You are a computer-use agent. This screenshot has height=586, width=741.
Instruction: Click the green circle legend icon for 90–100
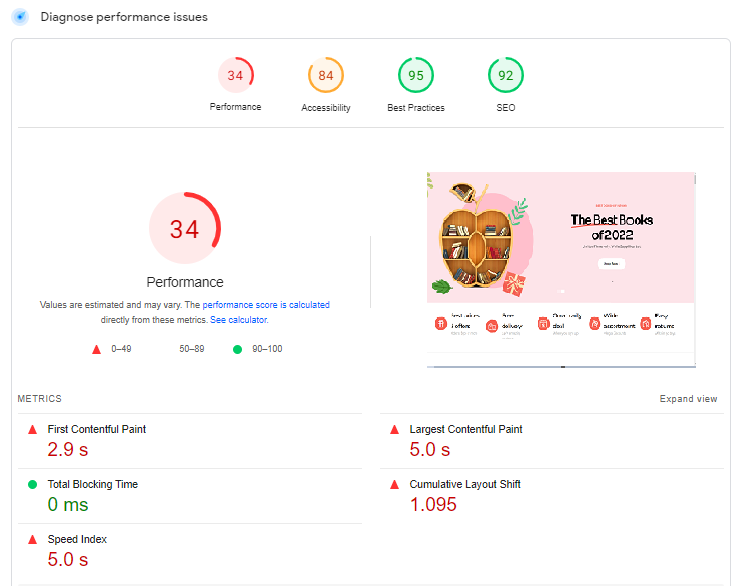point(237,349)
